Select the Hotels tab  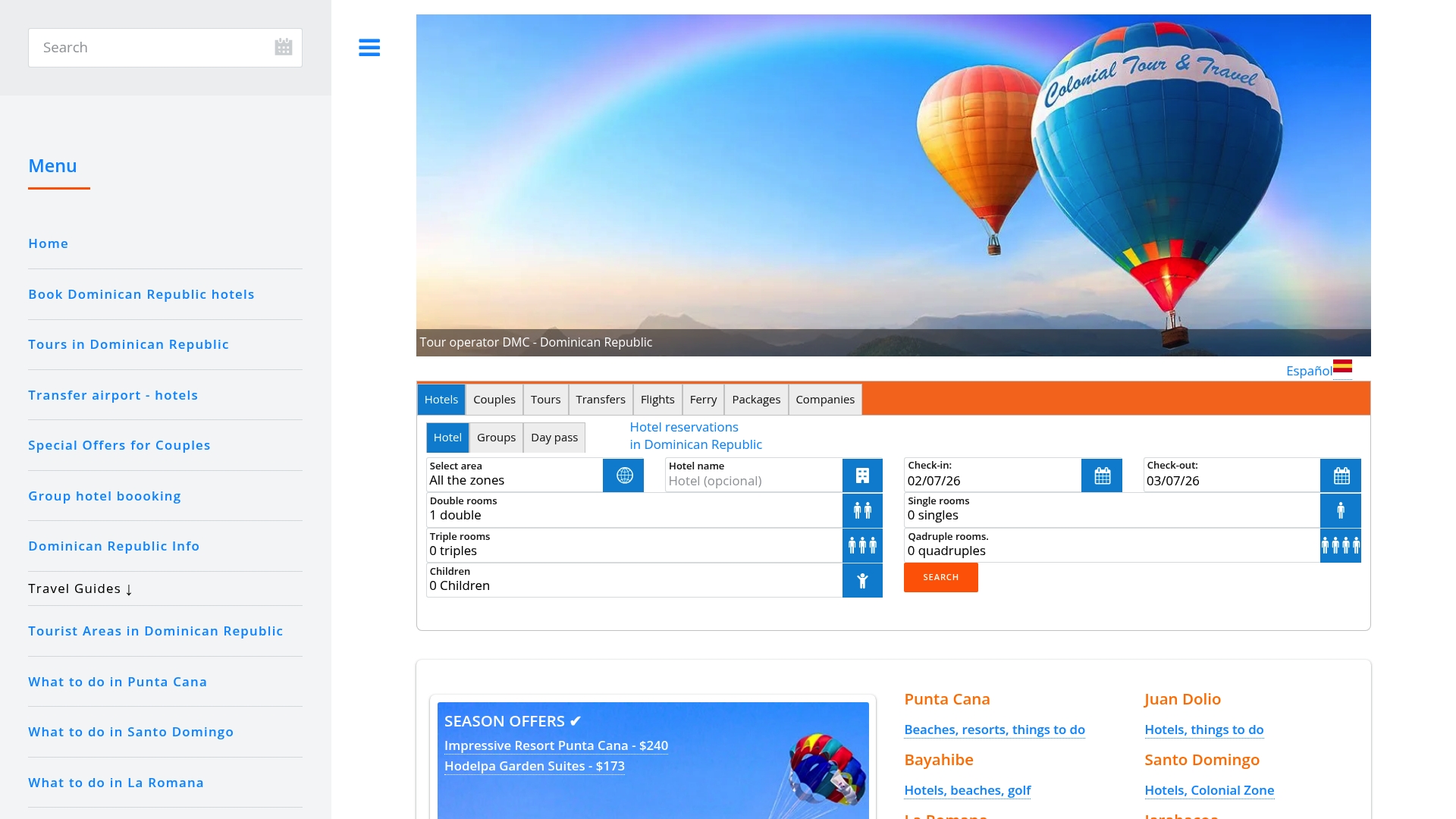(441, 400)
